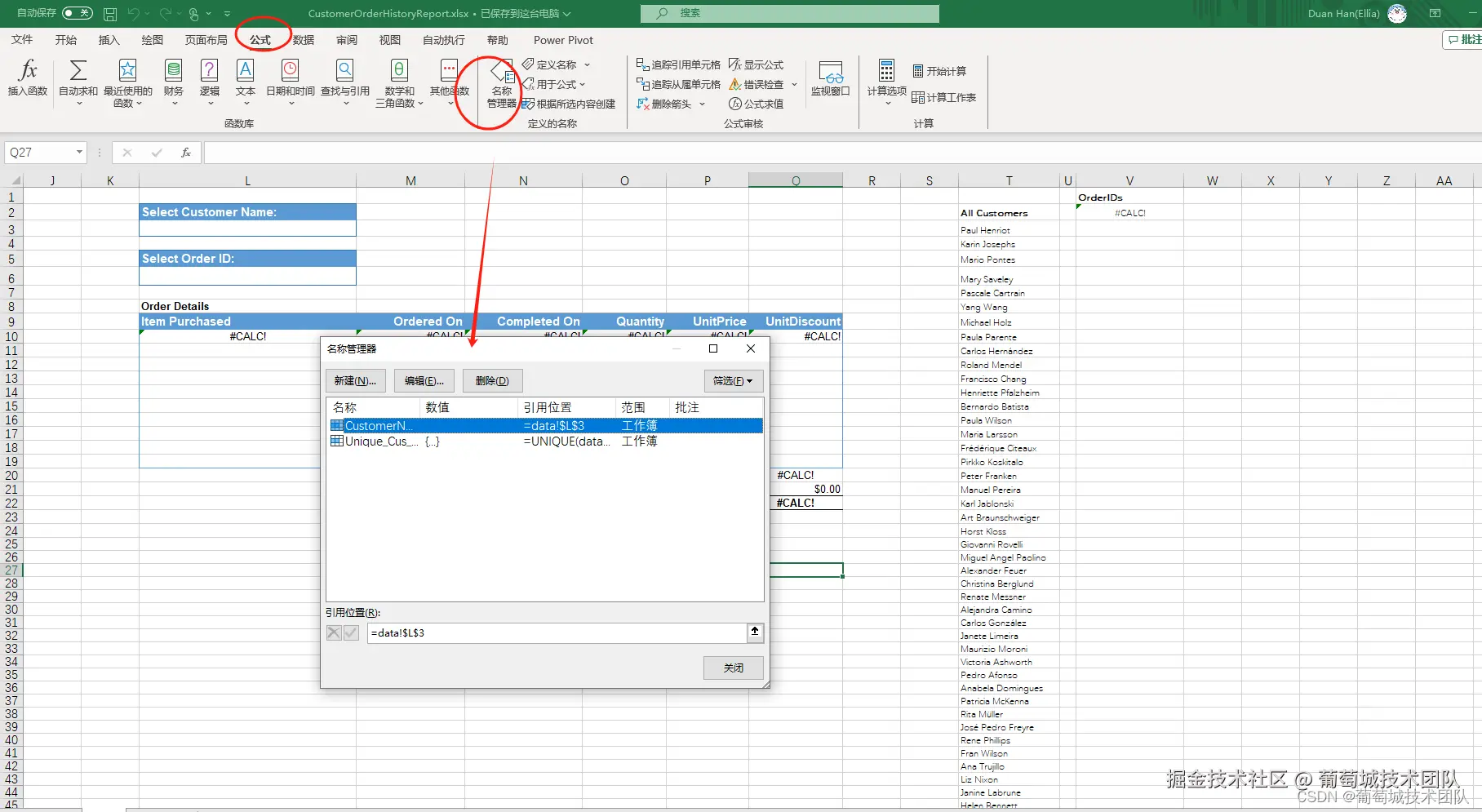Open the 日期和时间 functions library

[291, 82]
